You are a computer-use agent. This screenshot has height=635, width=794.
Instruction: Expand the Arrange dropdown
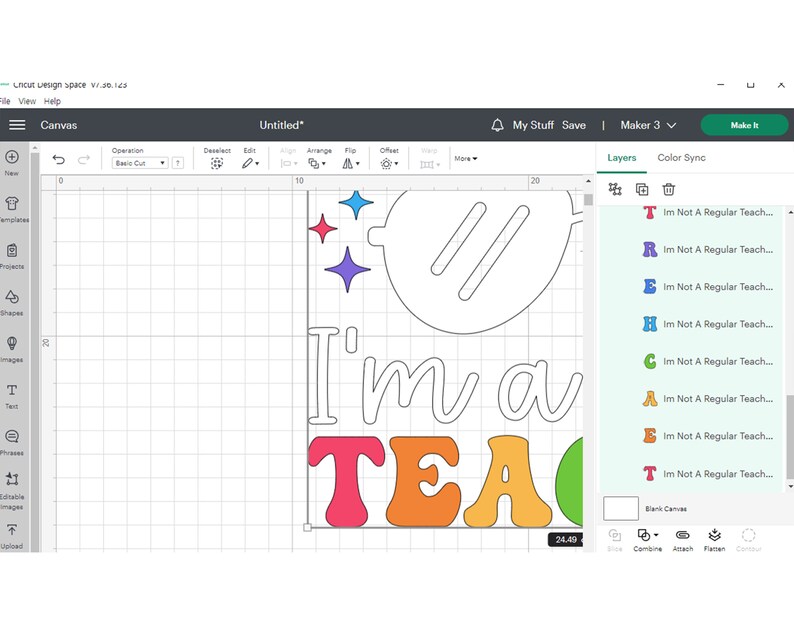pyautogui.click(x=317, y=163)
